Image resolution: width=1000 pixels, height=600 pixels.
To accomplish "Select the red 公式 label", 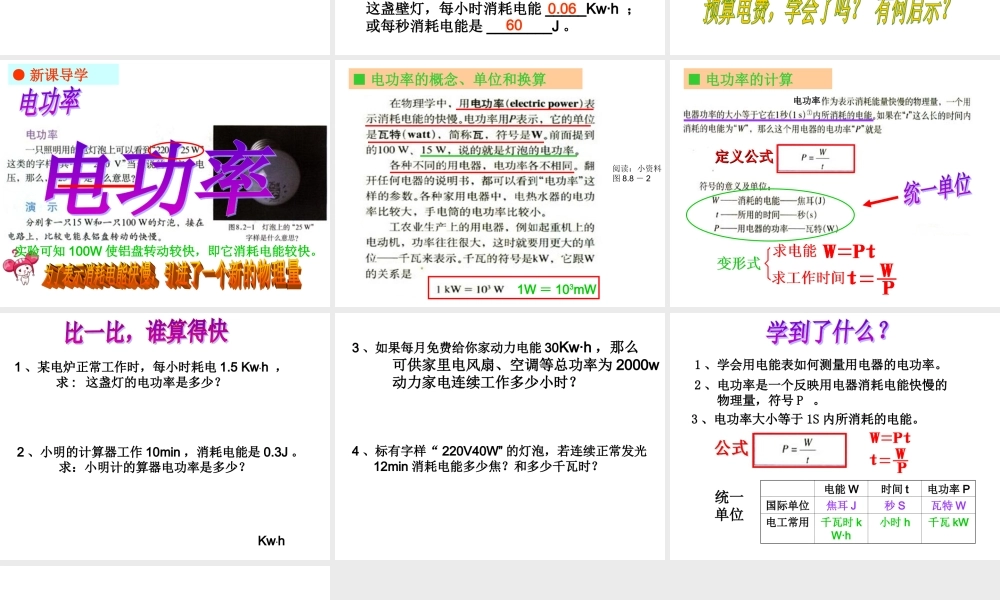I will tap(731, 448).
